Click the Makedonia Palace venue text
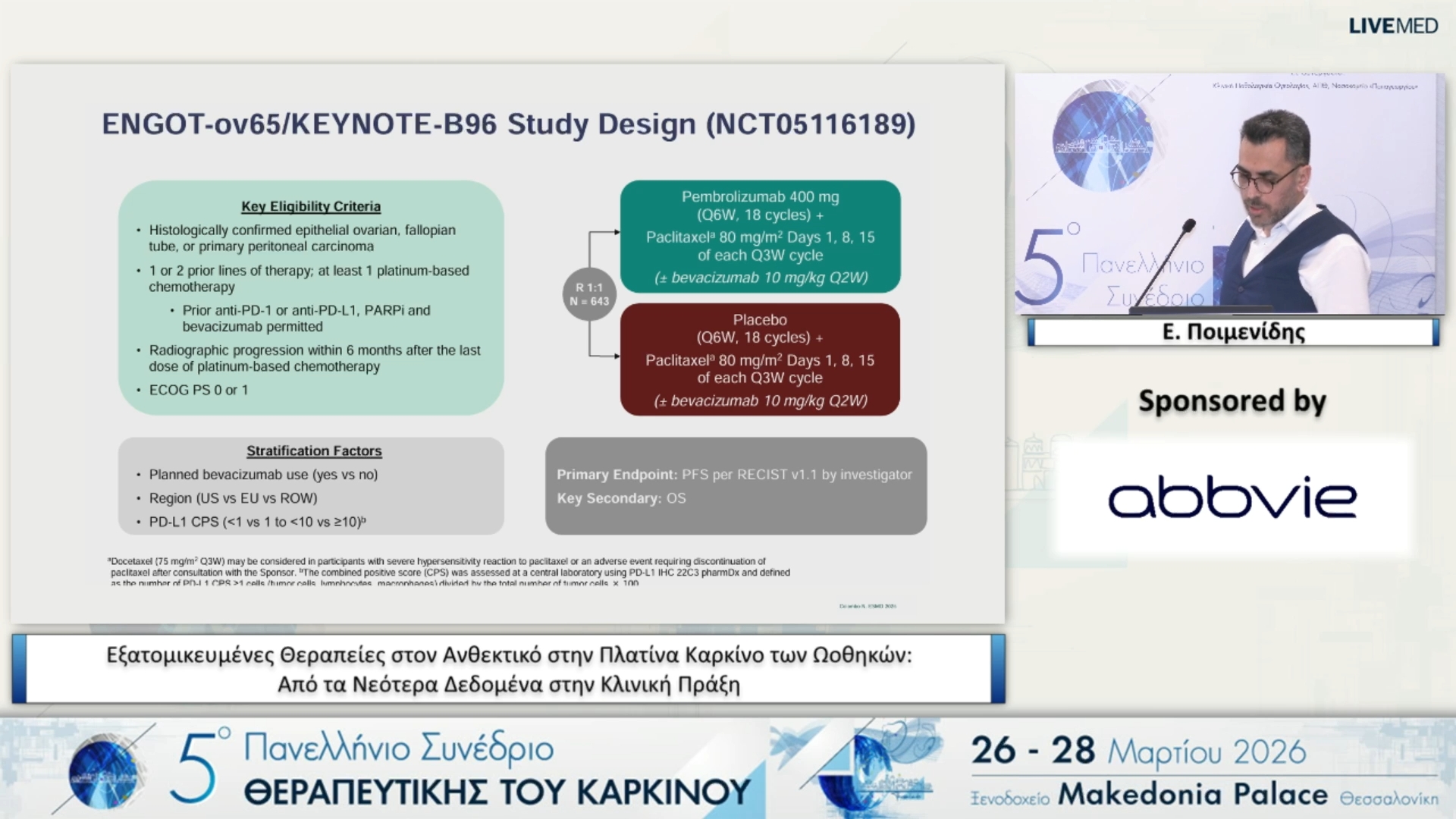The height and width of the screenshot is (819, 1456). coord(1192,795)
